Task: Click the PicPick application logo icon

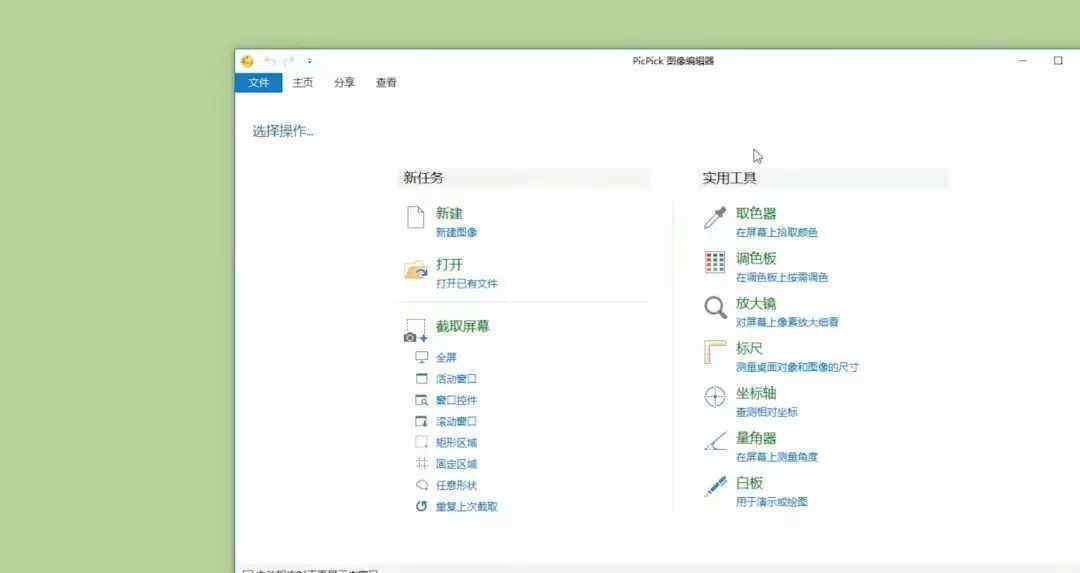Action: [247, 61]
